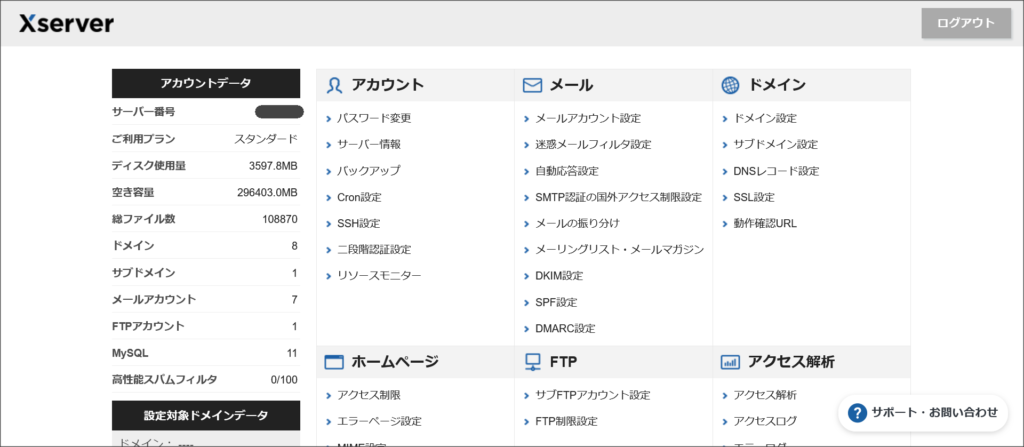Click the ホームページ section window icon
Viewport: 1024px width, 447px height.
coord(334,362)
